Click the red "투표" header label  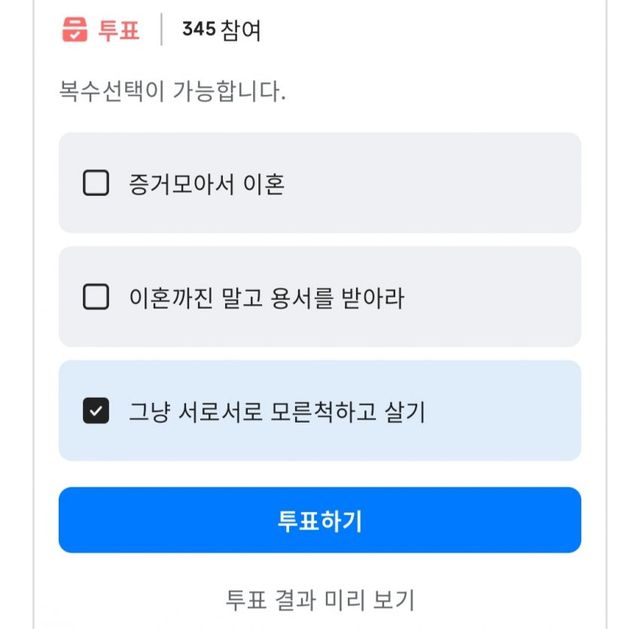pyautogui.click(x=119, y=30)
